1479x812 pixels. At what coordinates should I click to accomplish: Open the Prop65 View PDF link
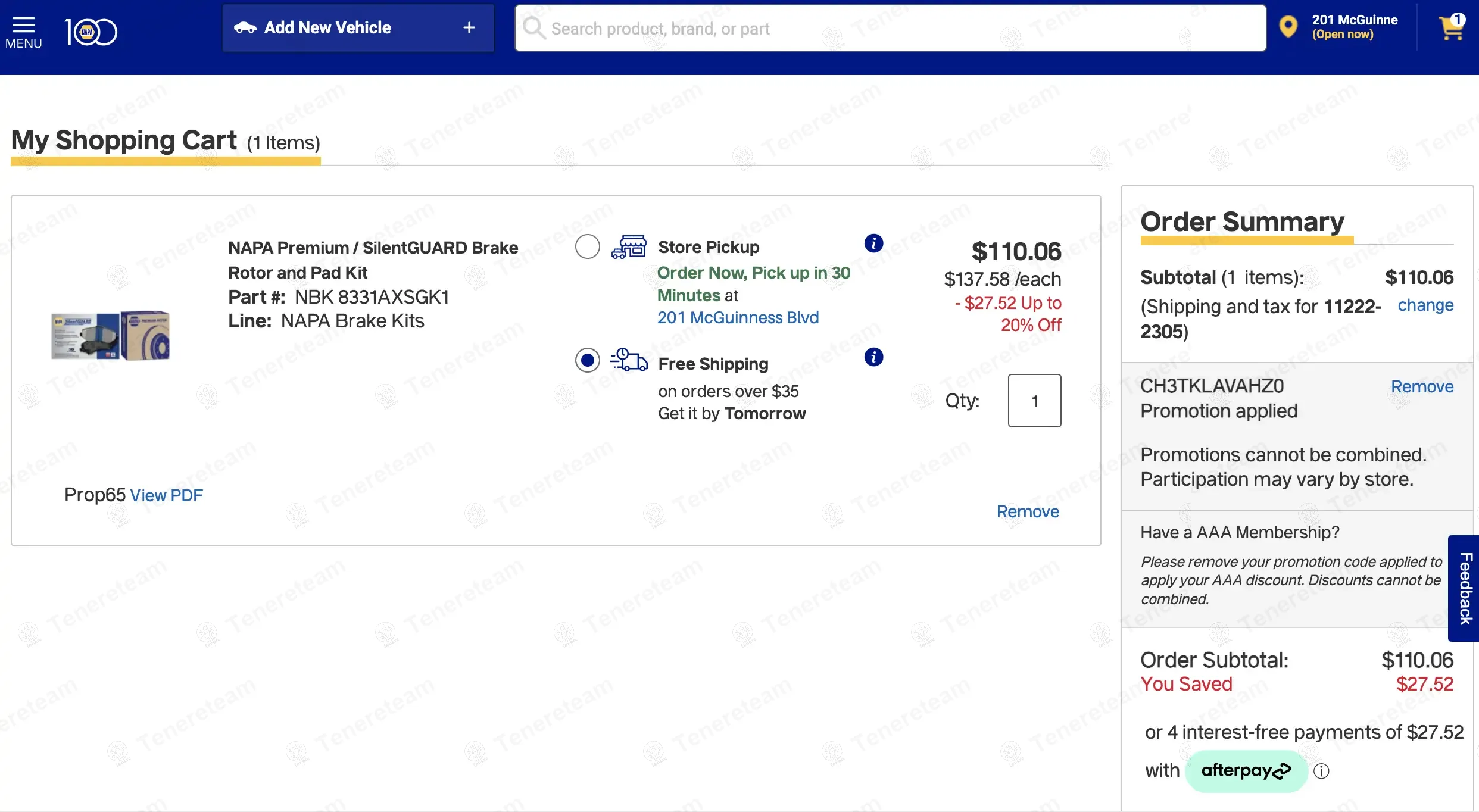point(166,495)
